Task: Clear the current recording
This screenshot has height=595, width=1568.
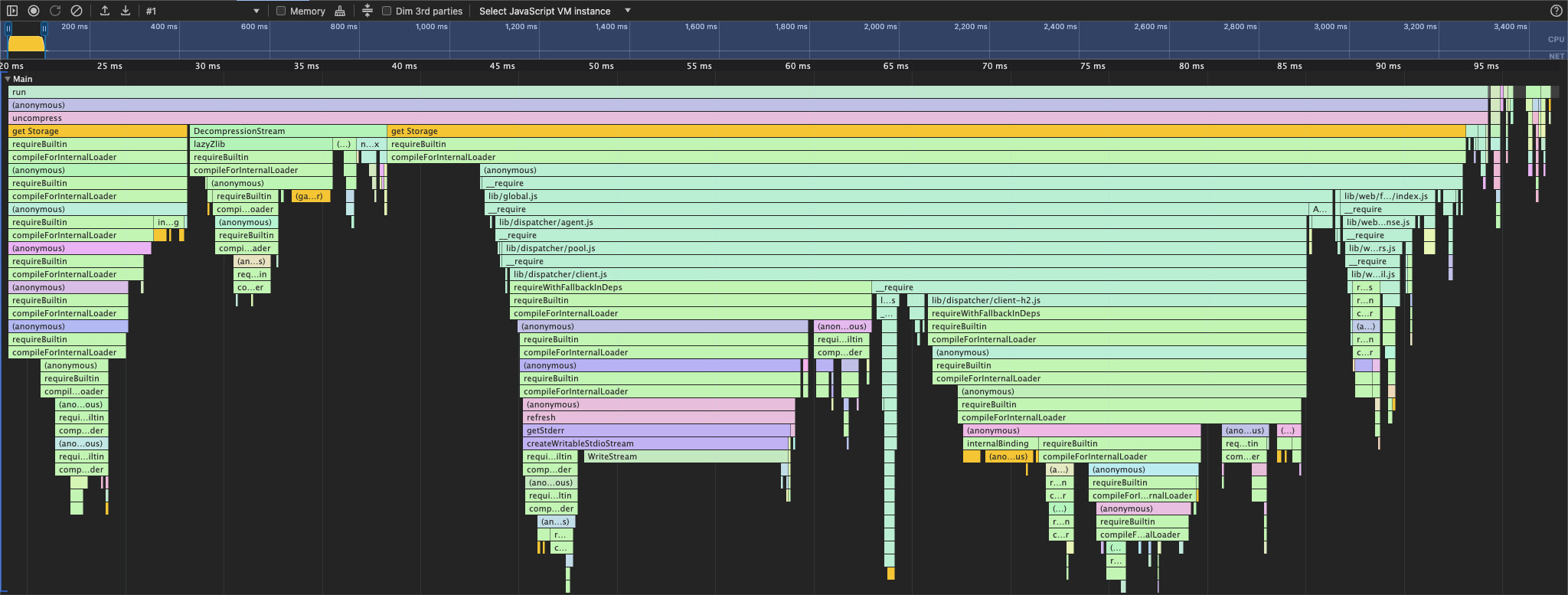Action: pyautogui.click(x=77, y=11)
